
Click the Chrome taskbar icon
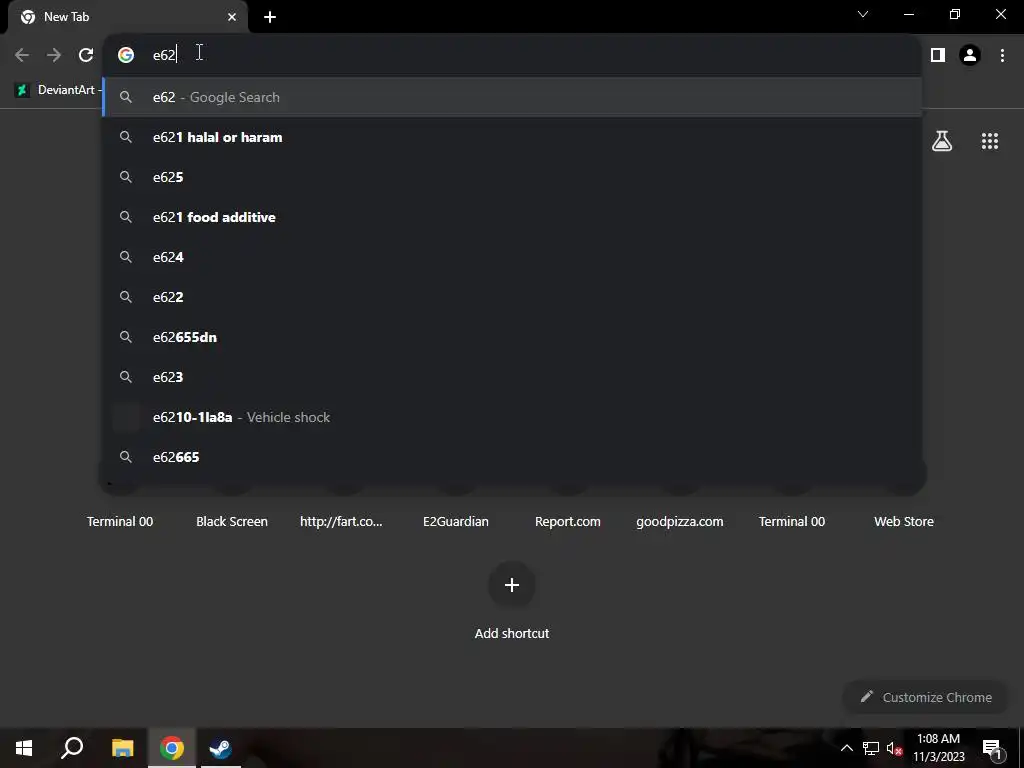coord(172,748)
